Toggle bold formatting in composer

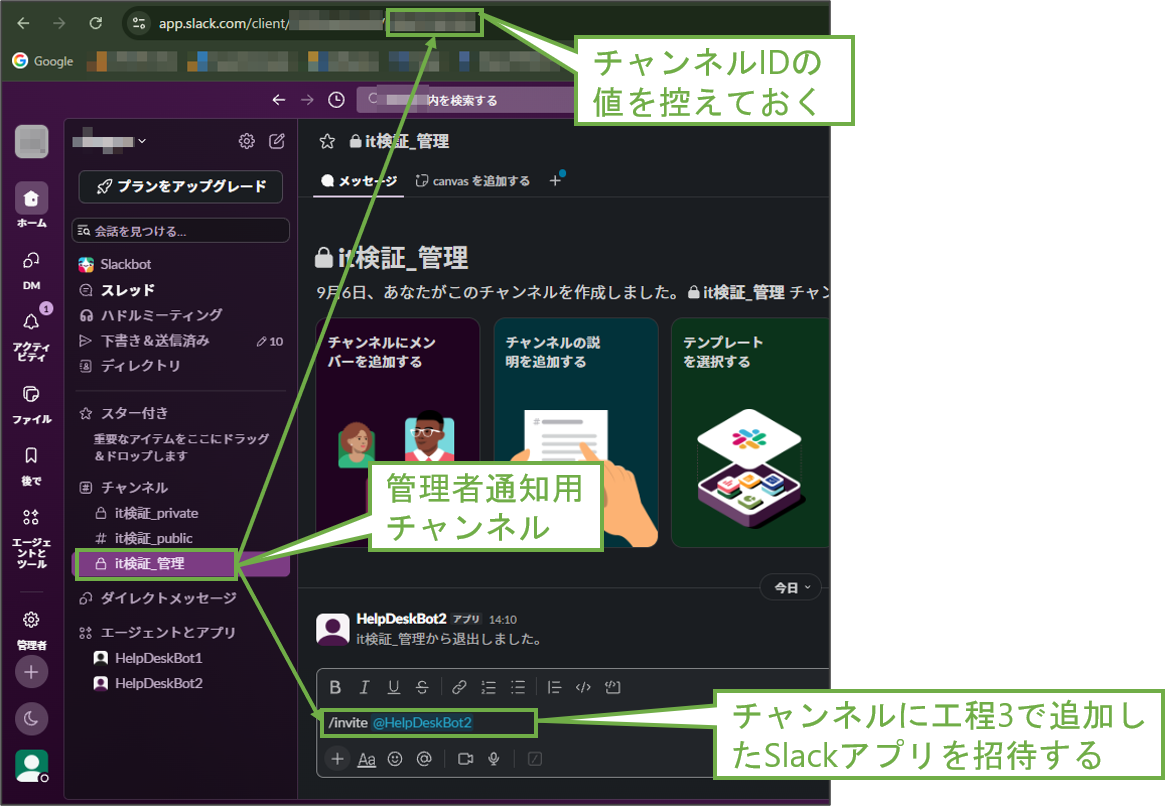pyautogui.click(x=335, y=687)
